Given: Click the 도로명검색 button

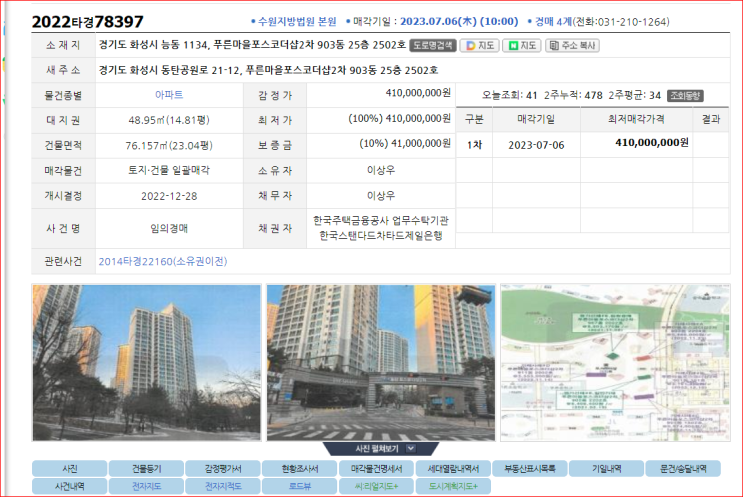Looking at the screenshot, I should [x=433, y=45].
